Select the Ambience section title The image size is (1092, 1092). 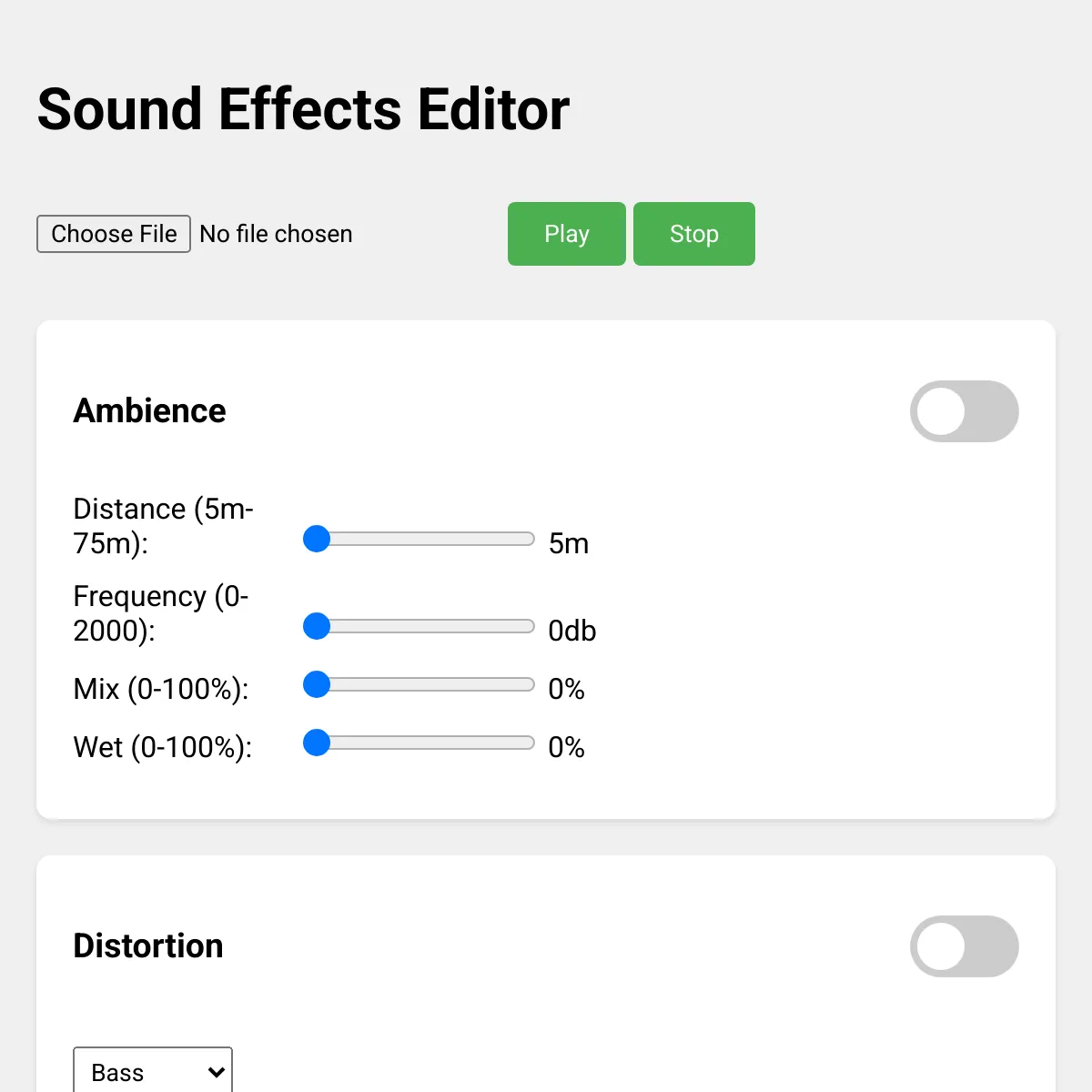149,410
